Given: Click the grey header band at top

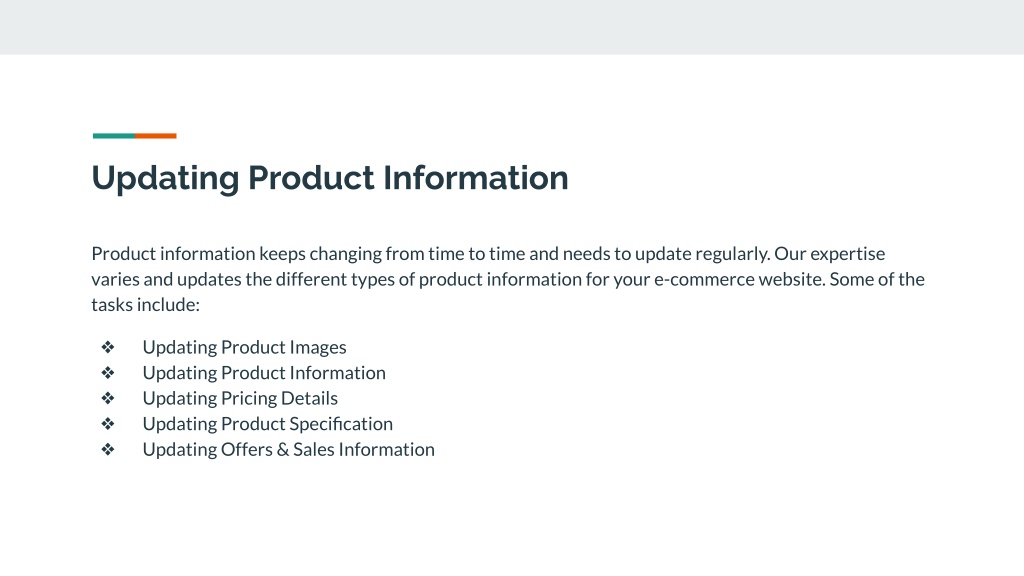Looking at the screenshot, I should (512, 27).
